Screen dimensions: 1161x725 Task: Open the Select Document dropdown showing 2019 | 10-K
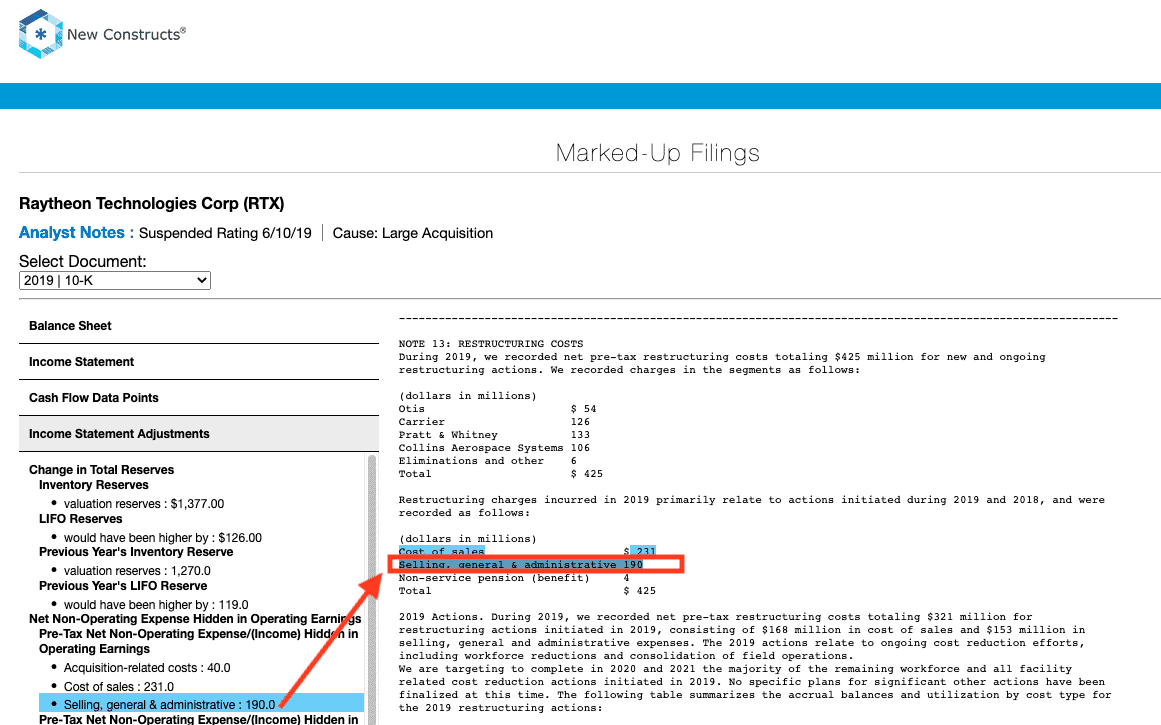[x=115, y=281]
